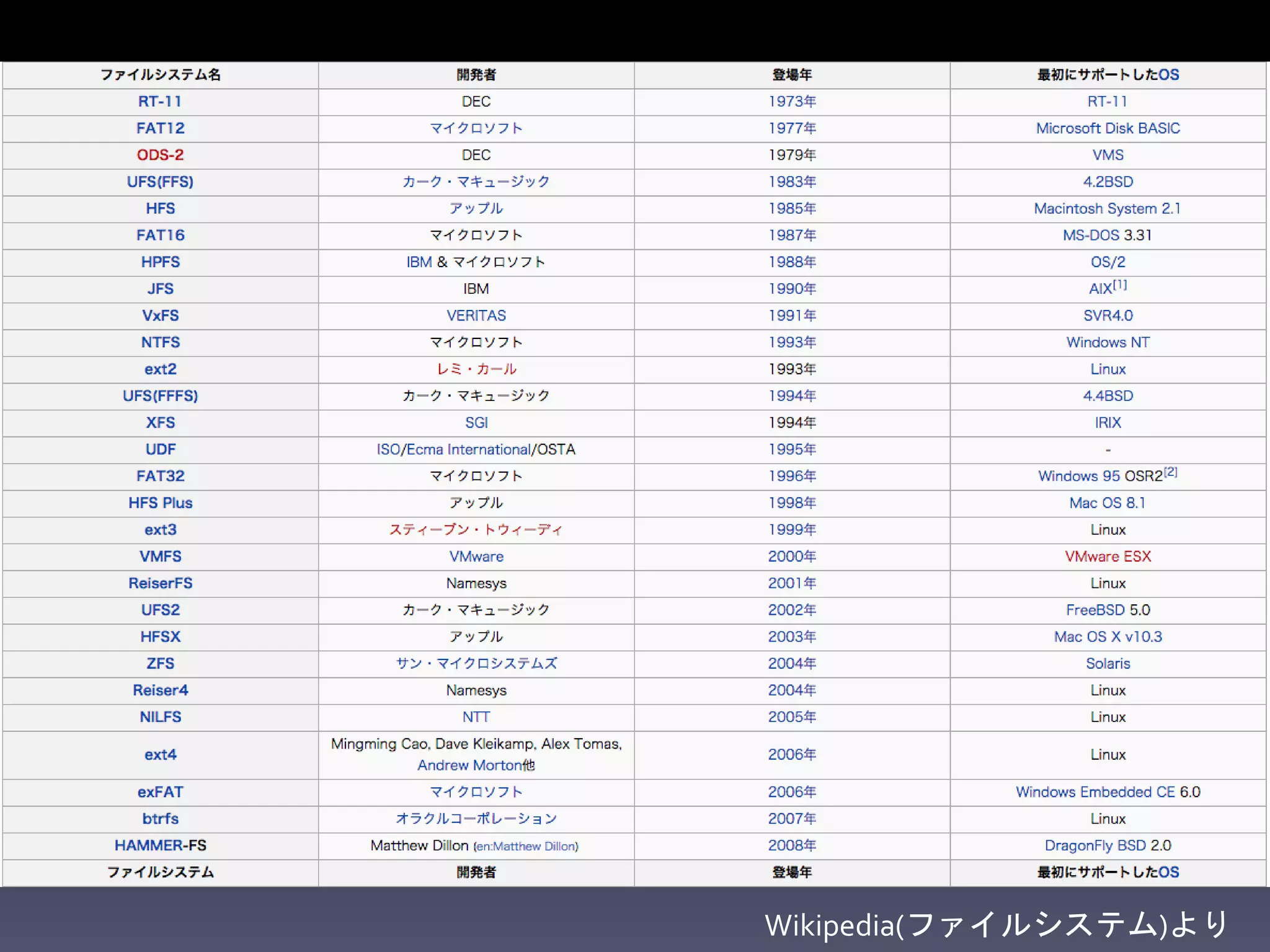Open the SGI developer link

pyautogui.click(x=476, y=422)
